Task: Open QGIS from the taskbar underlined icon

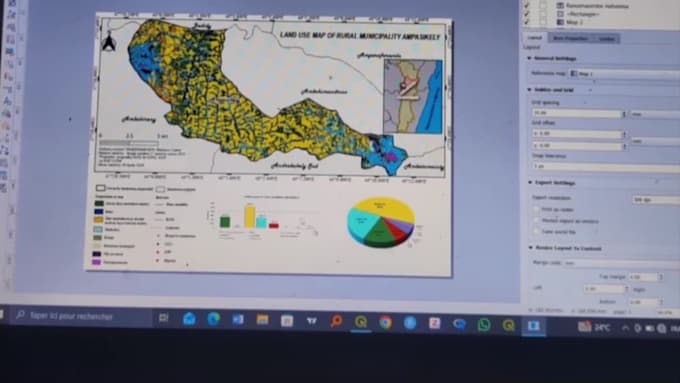Action: click(361, 322)
